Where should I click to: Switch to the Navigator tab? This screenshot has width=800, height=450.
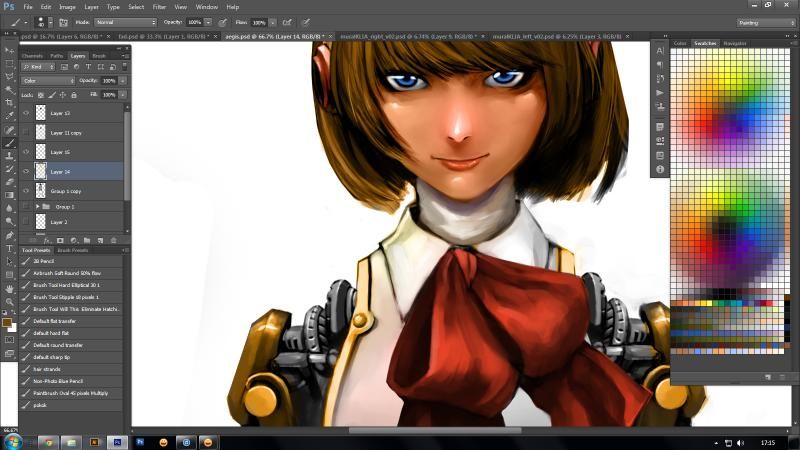[x=735, y=43]
